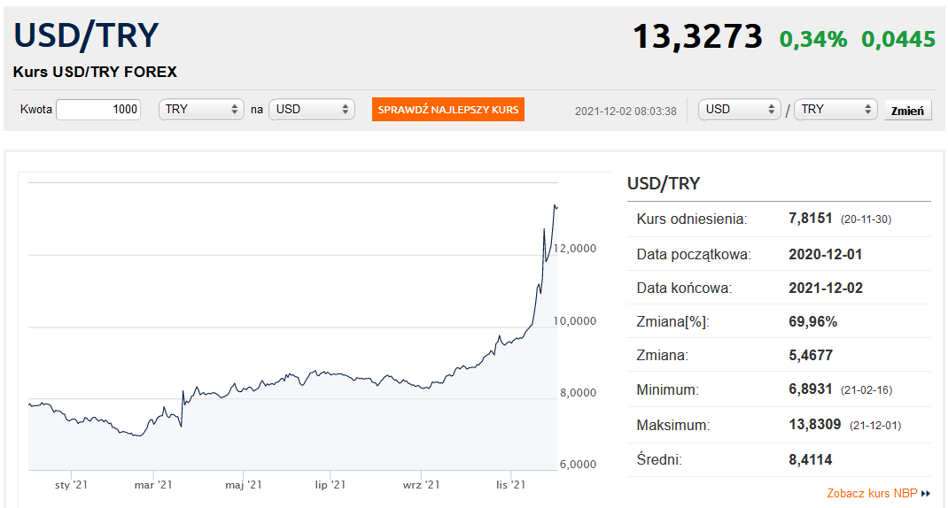
Task: Click the Data końcowa value 2021-12-02
Action: (x=825, y=288)
